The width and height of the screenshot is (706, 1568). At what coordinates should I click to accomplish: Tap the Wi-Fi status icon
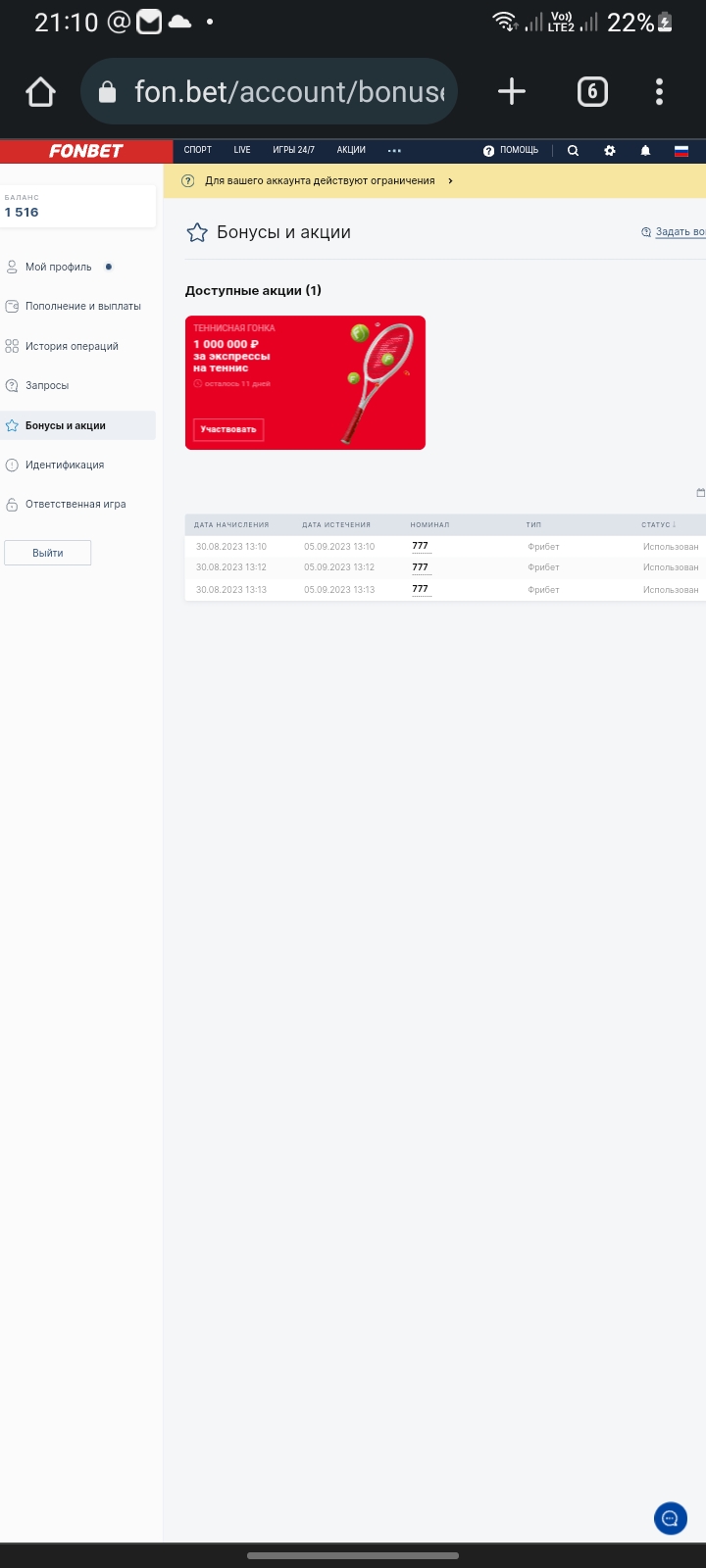pyautogui.click(x=505, y=22)
